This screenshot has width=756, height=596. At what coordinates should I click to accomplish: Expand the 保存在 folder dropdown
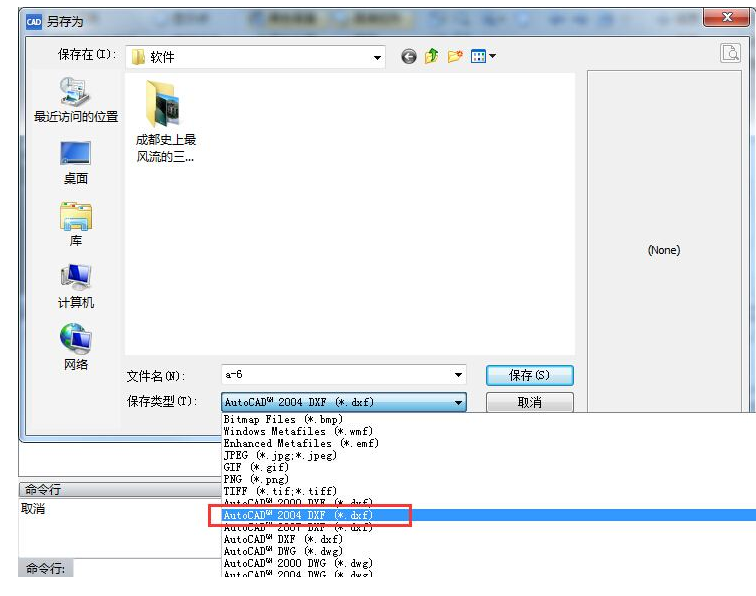pyautogui.click(x=377, y=58)
